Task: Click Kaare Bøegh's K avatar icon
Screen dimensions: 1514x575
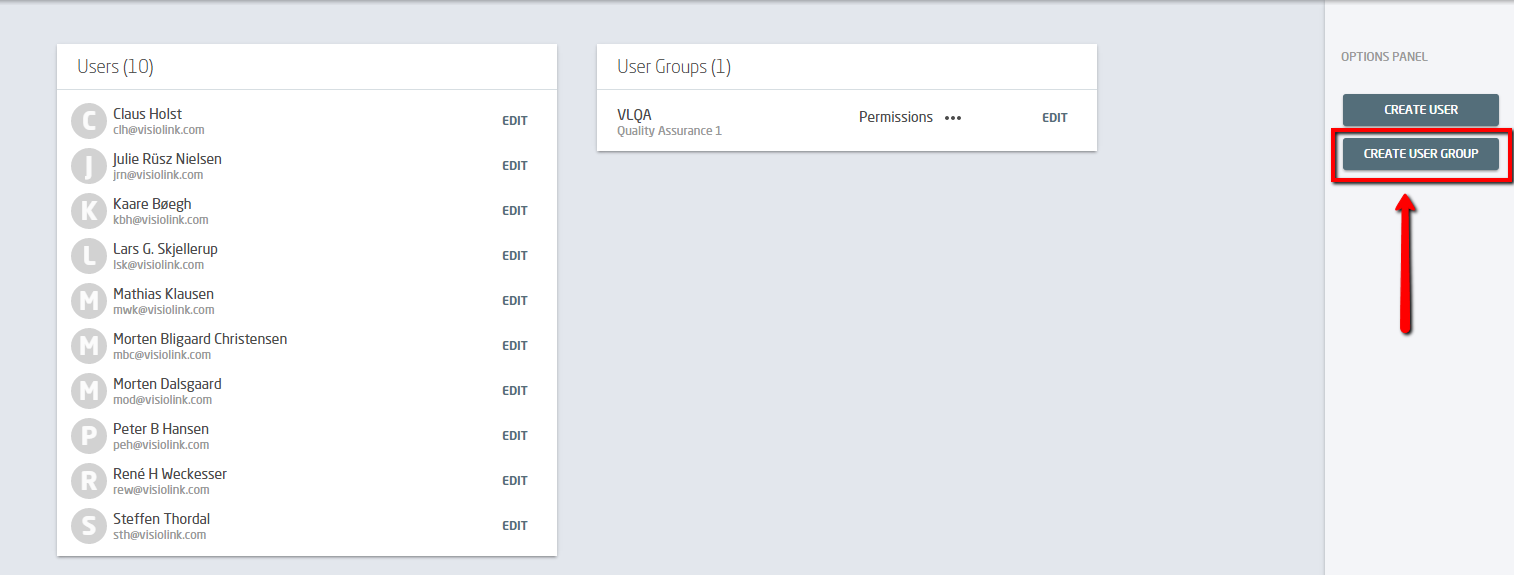Action: coord(89,211)
